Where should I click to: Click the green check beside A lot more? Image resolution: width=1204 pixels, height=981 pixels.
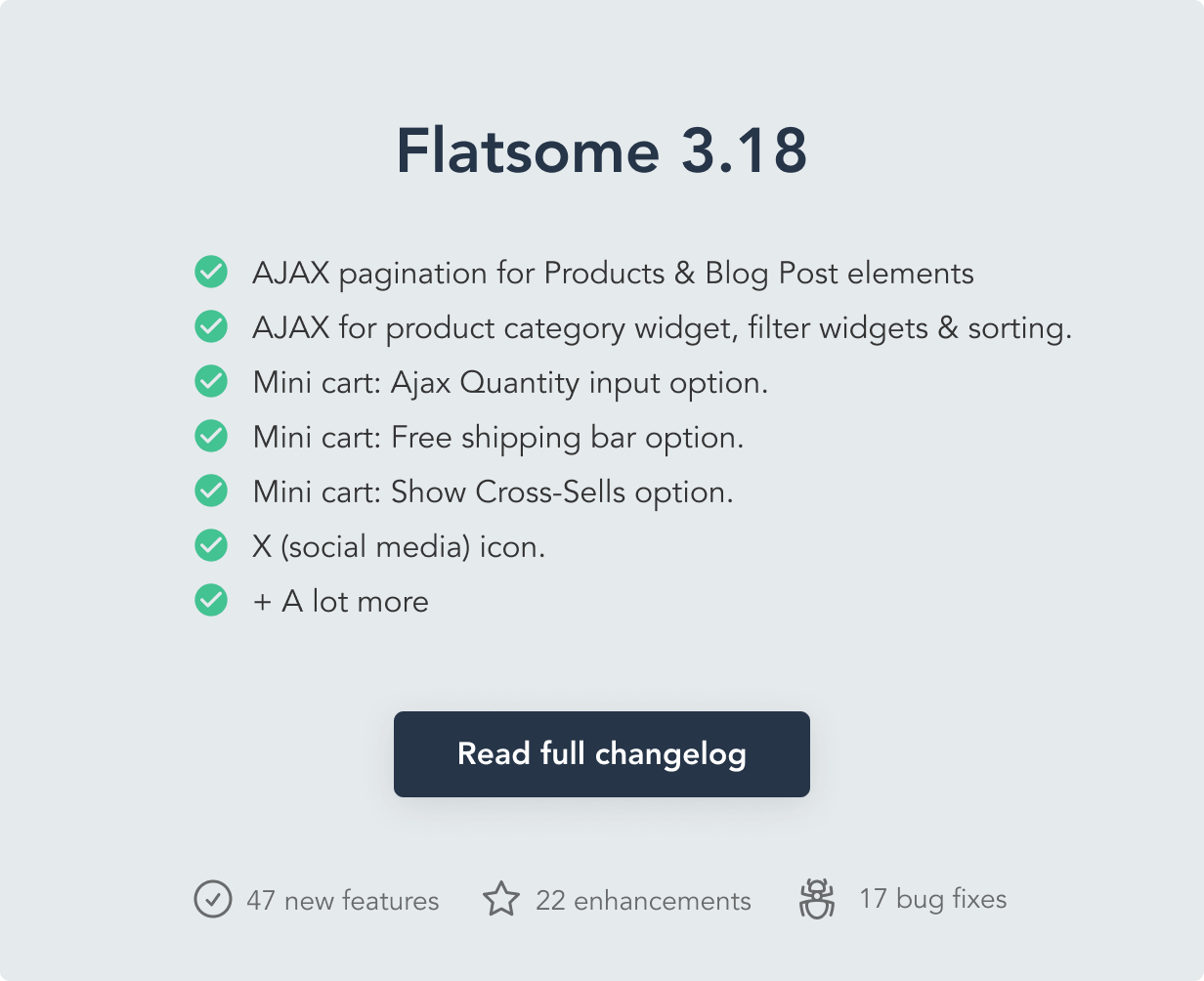tap(211, 600)
